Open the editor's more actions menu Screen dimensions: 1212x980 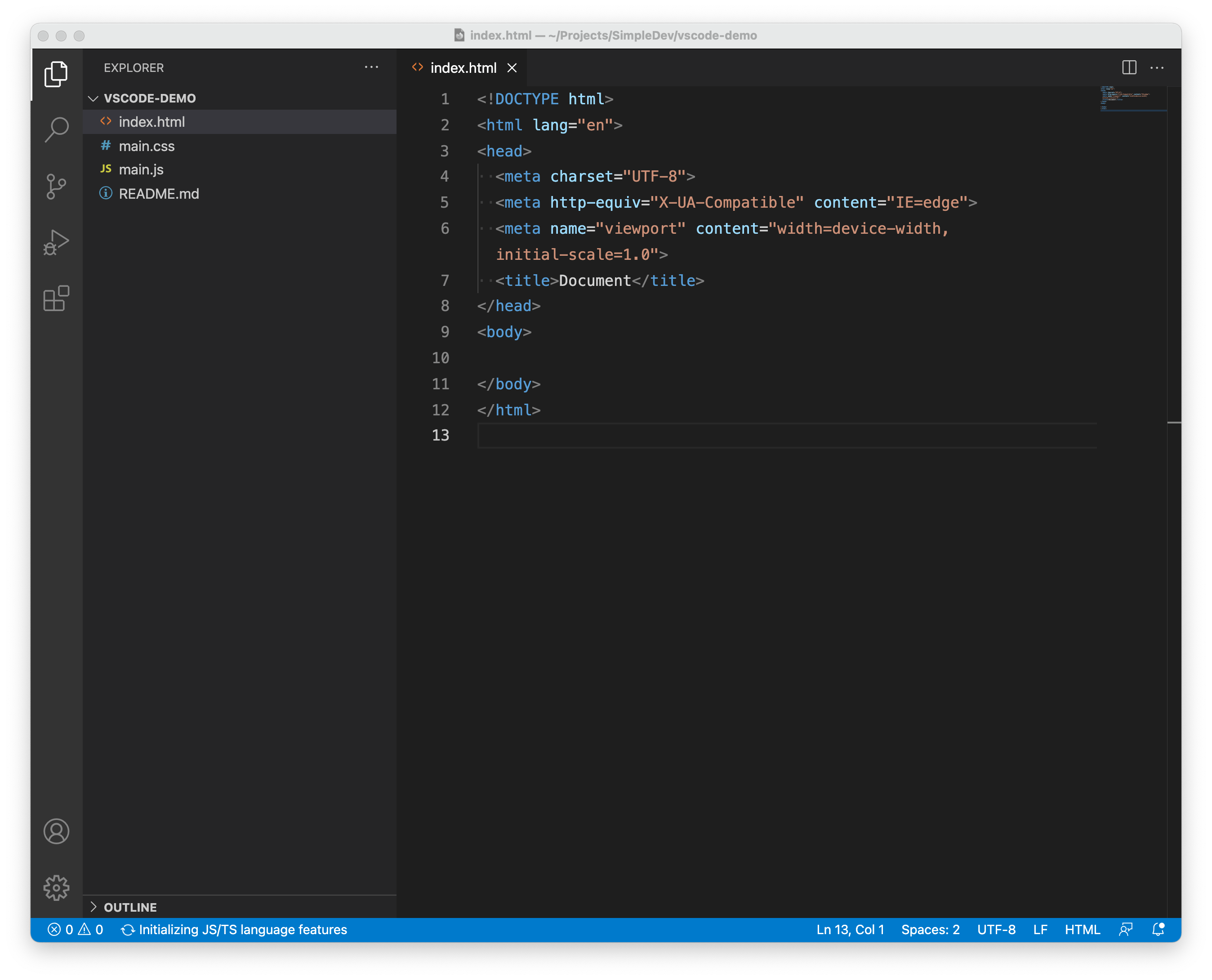pyautogui.click(x=1157, y=67)
